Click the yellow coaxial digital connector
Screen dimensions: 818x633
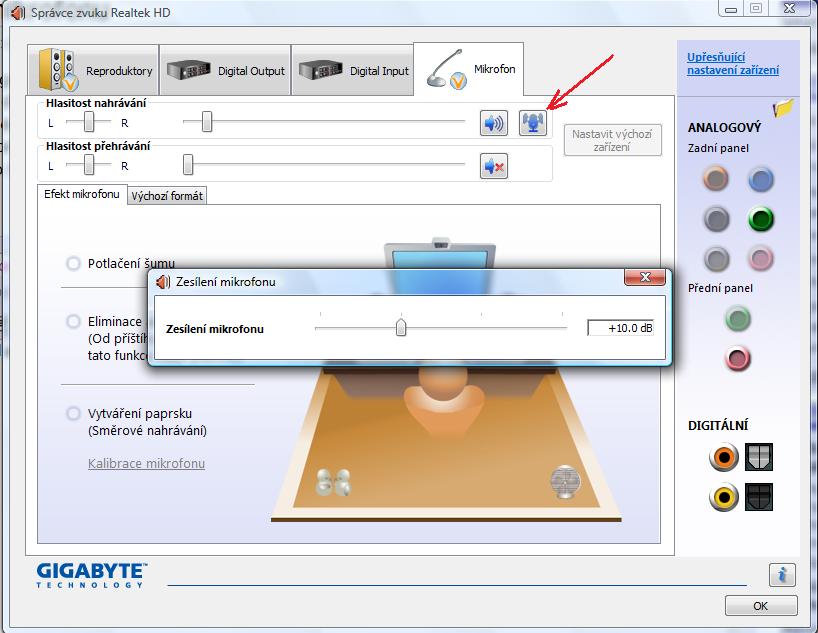[x=724, y=496]
